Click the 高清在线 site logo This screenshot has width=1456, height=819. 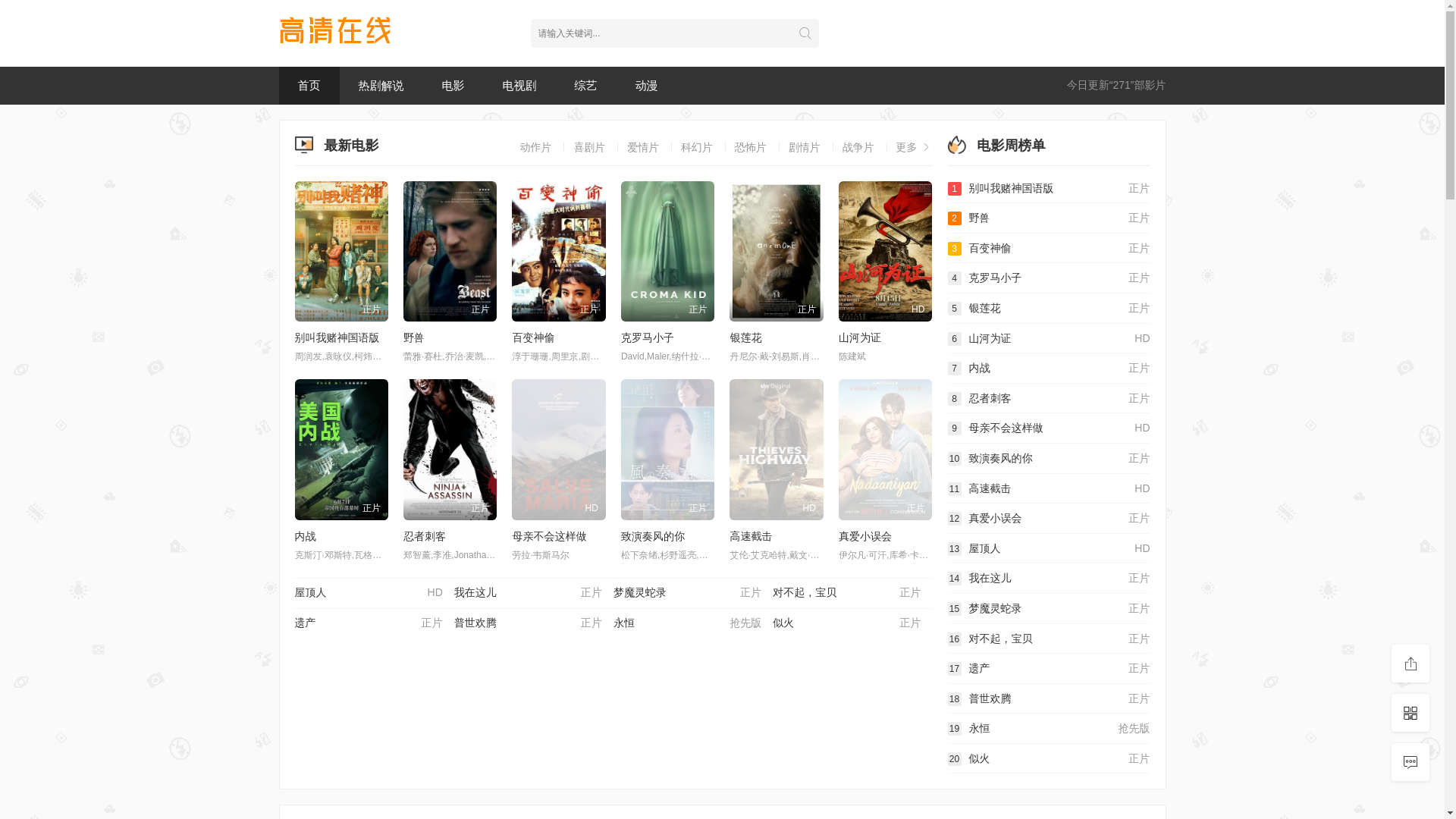[334, 31]
